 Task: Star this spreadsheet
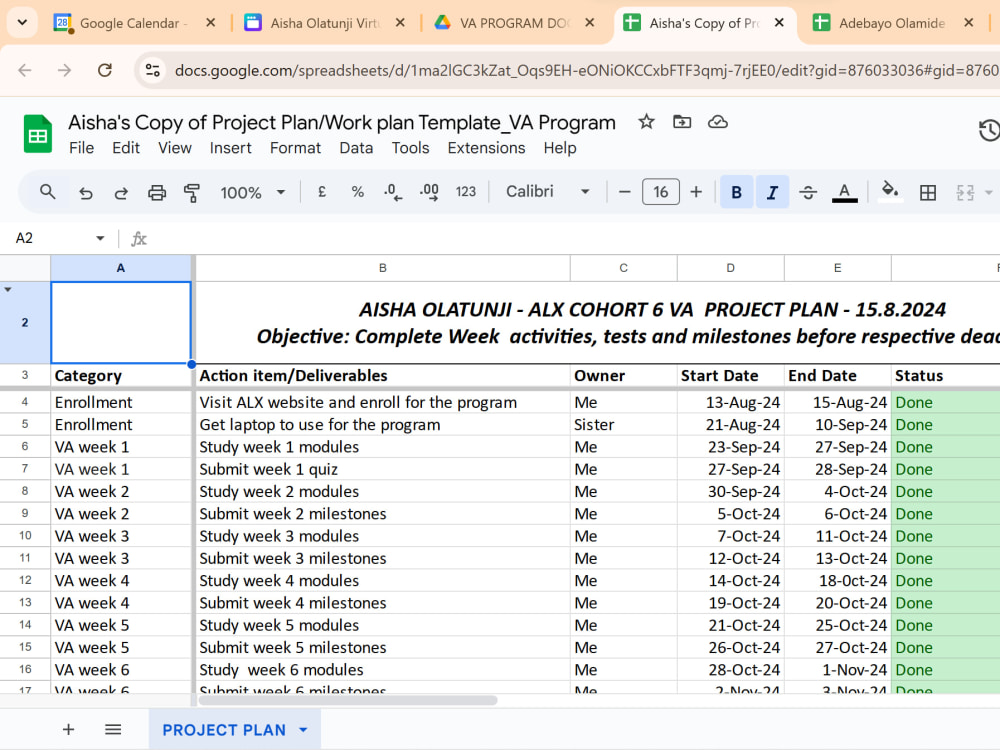646,122
